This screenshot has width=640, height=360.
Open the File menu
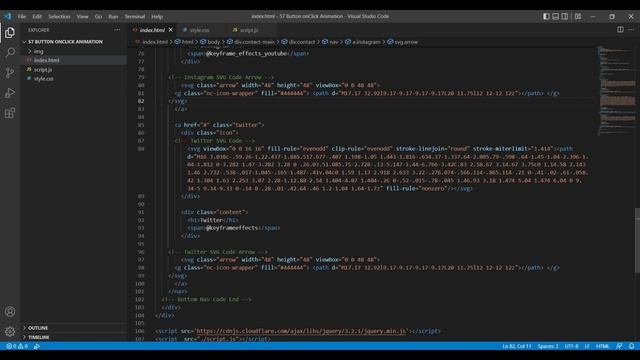point(22,16)
